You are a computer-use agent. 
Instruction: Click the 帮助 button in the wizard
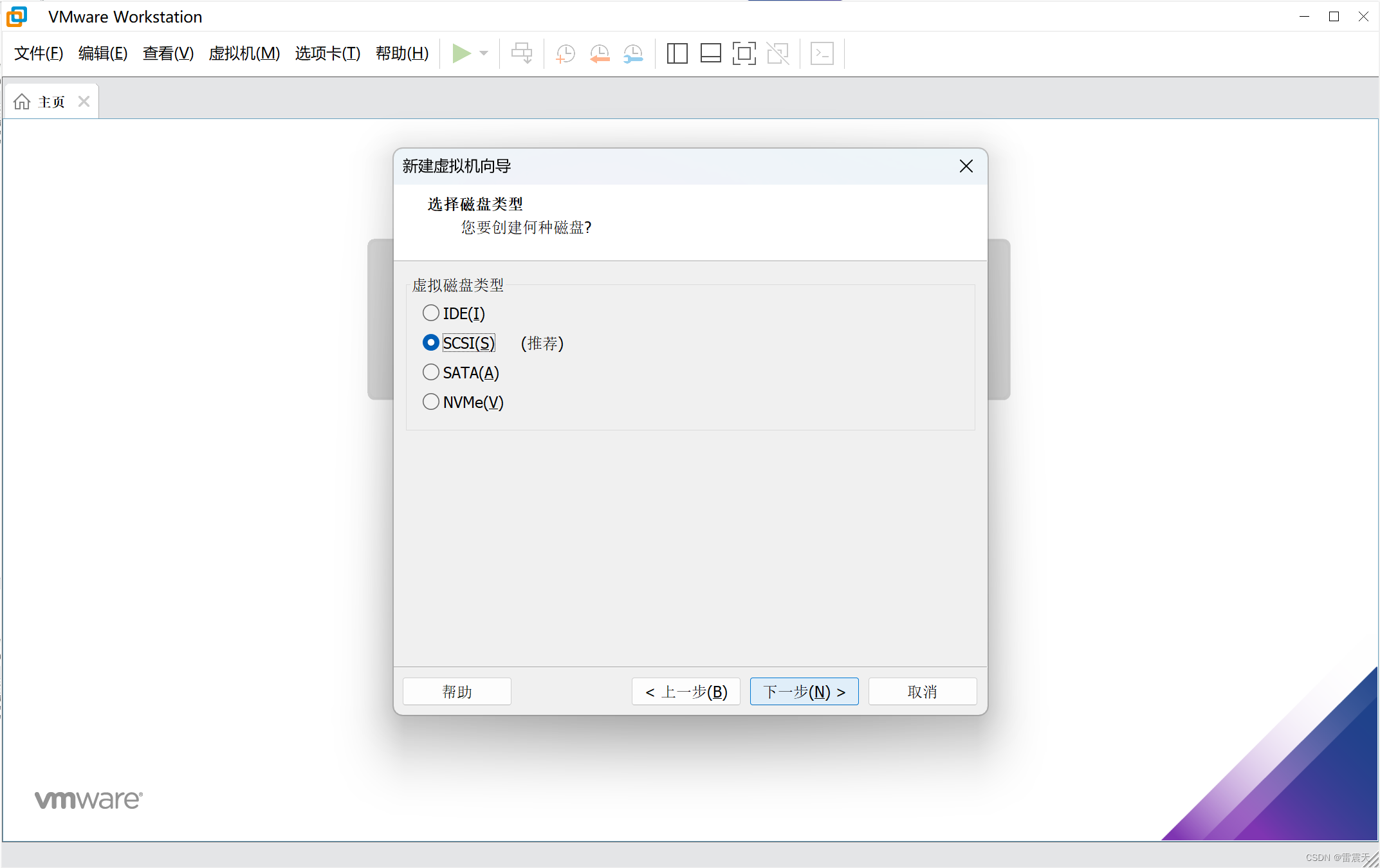coord(457,692)
